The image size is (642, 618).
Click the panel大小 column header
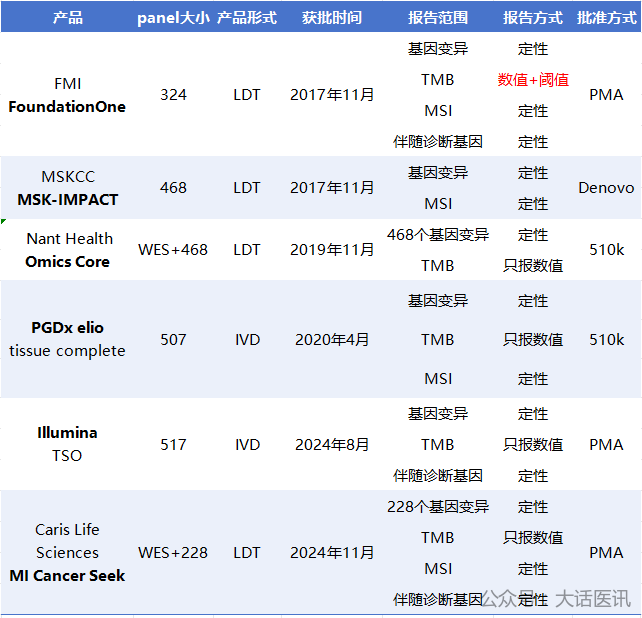[x=173, y=18]
